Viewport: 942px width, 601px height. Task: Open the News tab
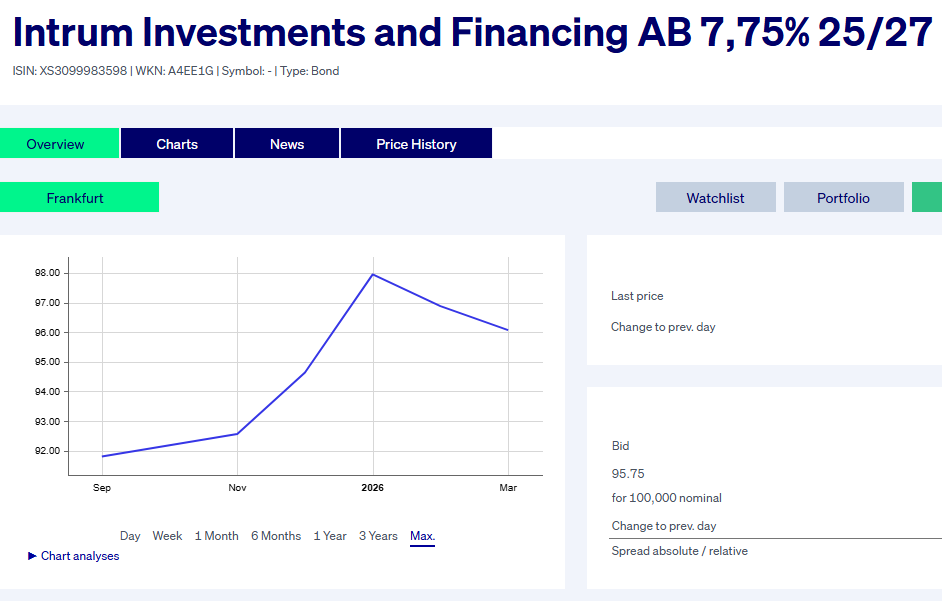(x=287, y=144)
